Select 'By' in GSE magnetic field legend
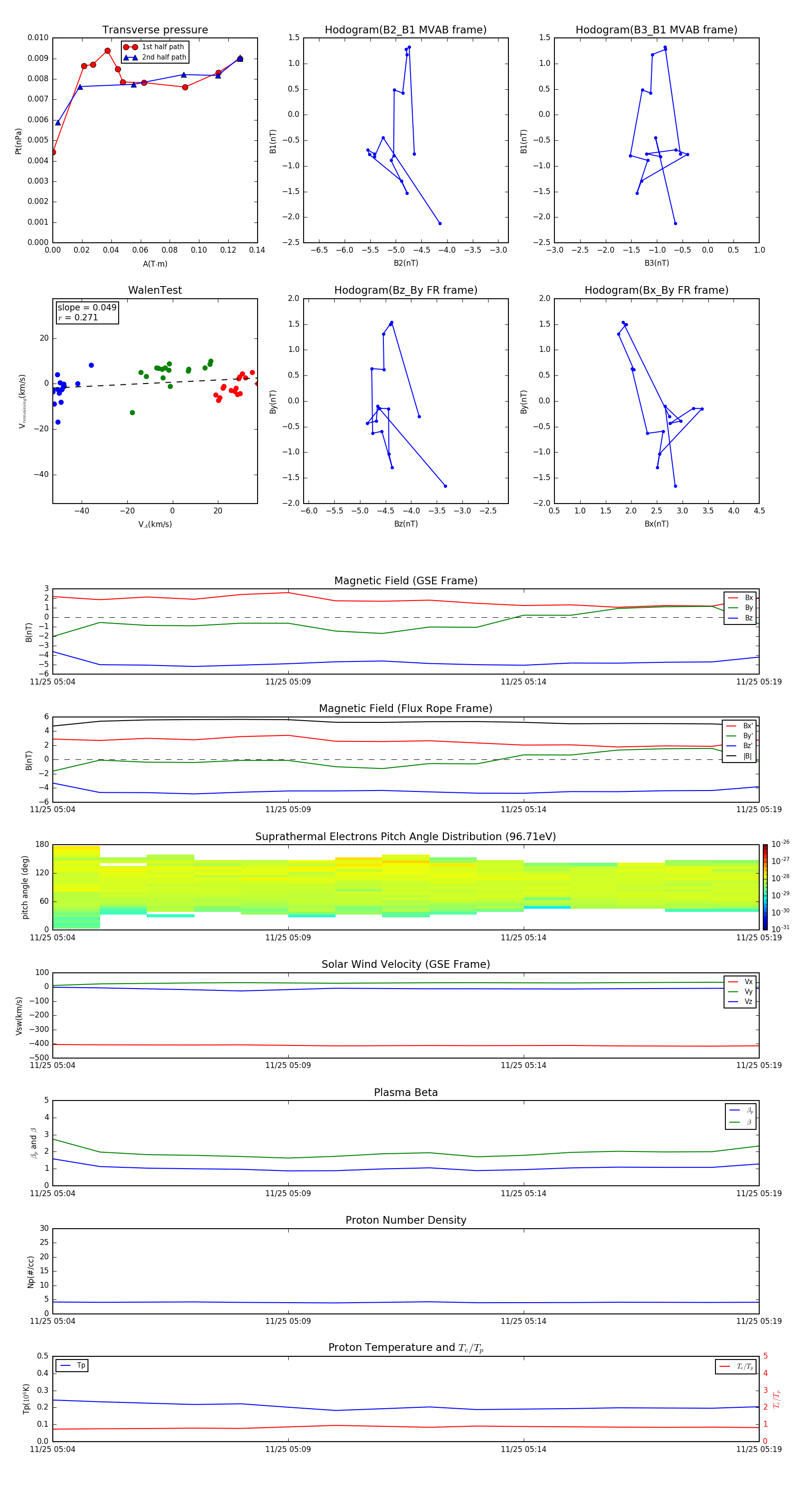Image resolution: width=812 pixels, height=1489 pixels. pos(740,607)
